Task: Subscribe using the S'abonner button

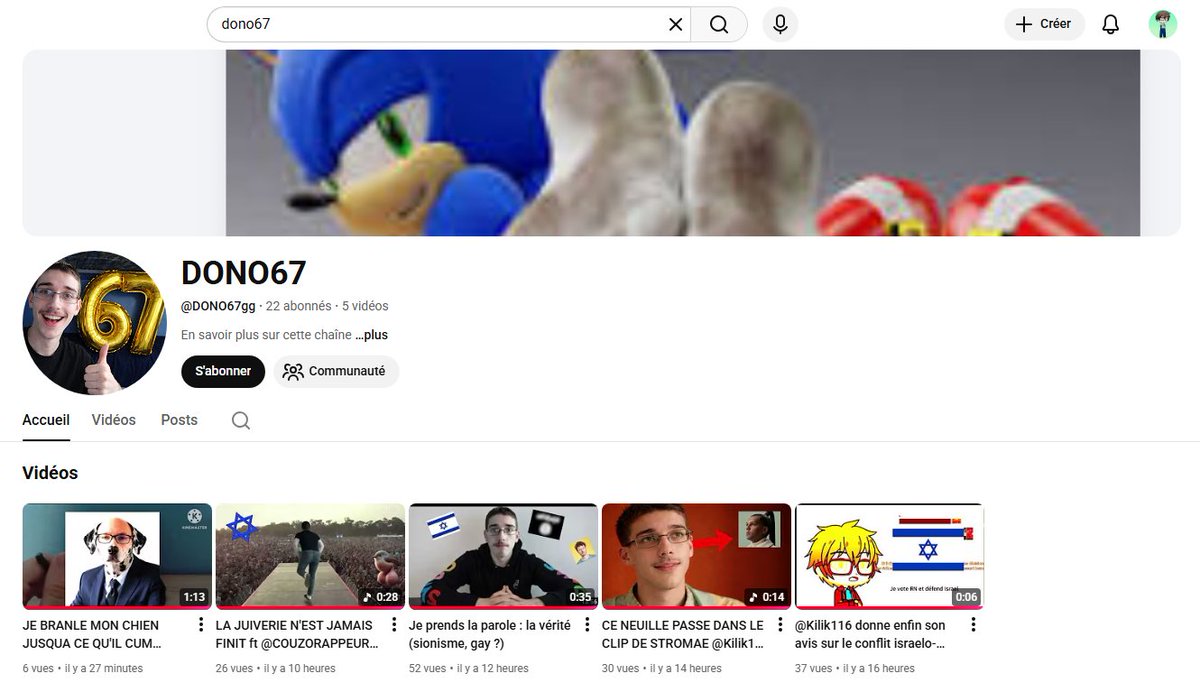Action: pos(223,371)
